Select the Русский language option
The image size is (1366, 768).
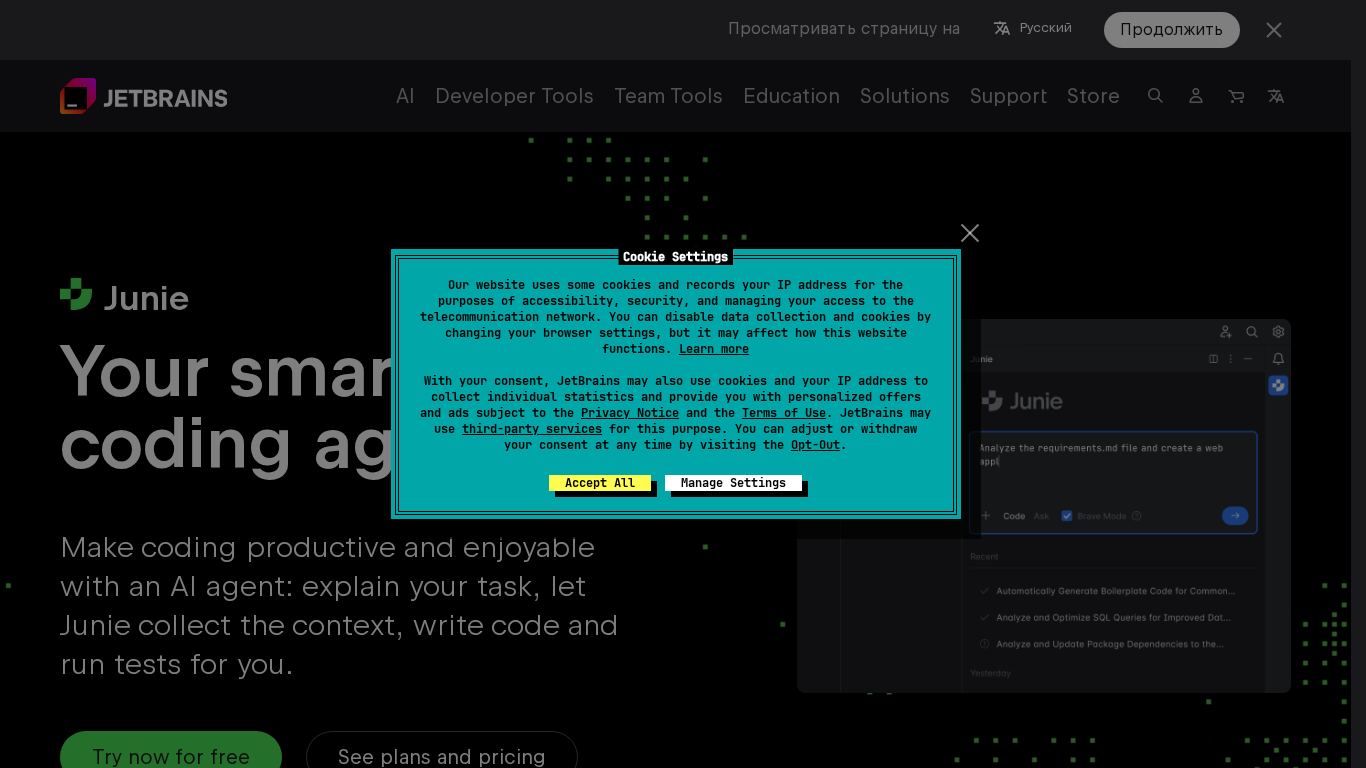point(1046,28)
